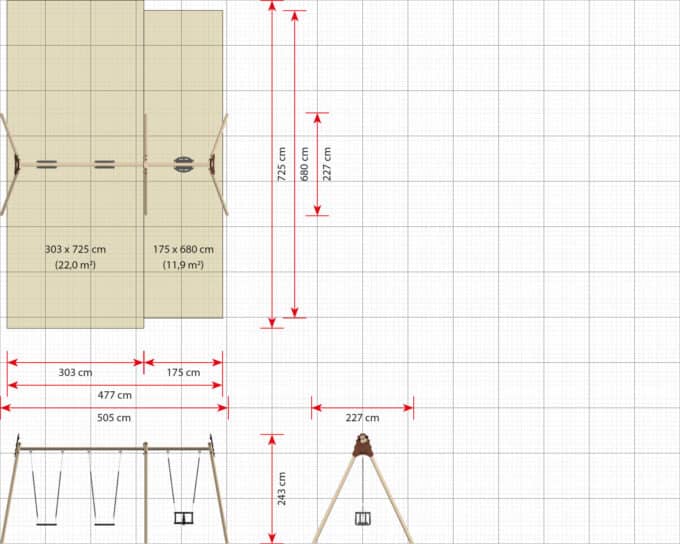Image resolution: width=680 pixels, height=544 pixels.
Task: Select the vertical 725 cm dimension label
Action: (281, 164)
